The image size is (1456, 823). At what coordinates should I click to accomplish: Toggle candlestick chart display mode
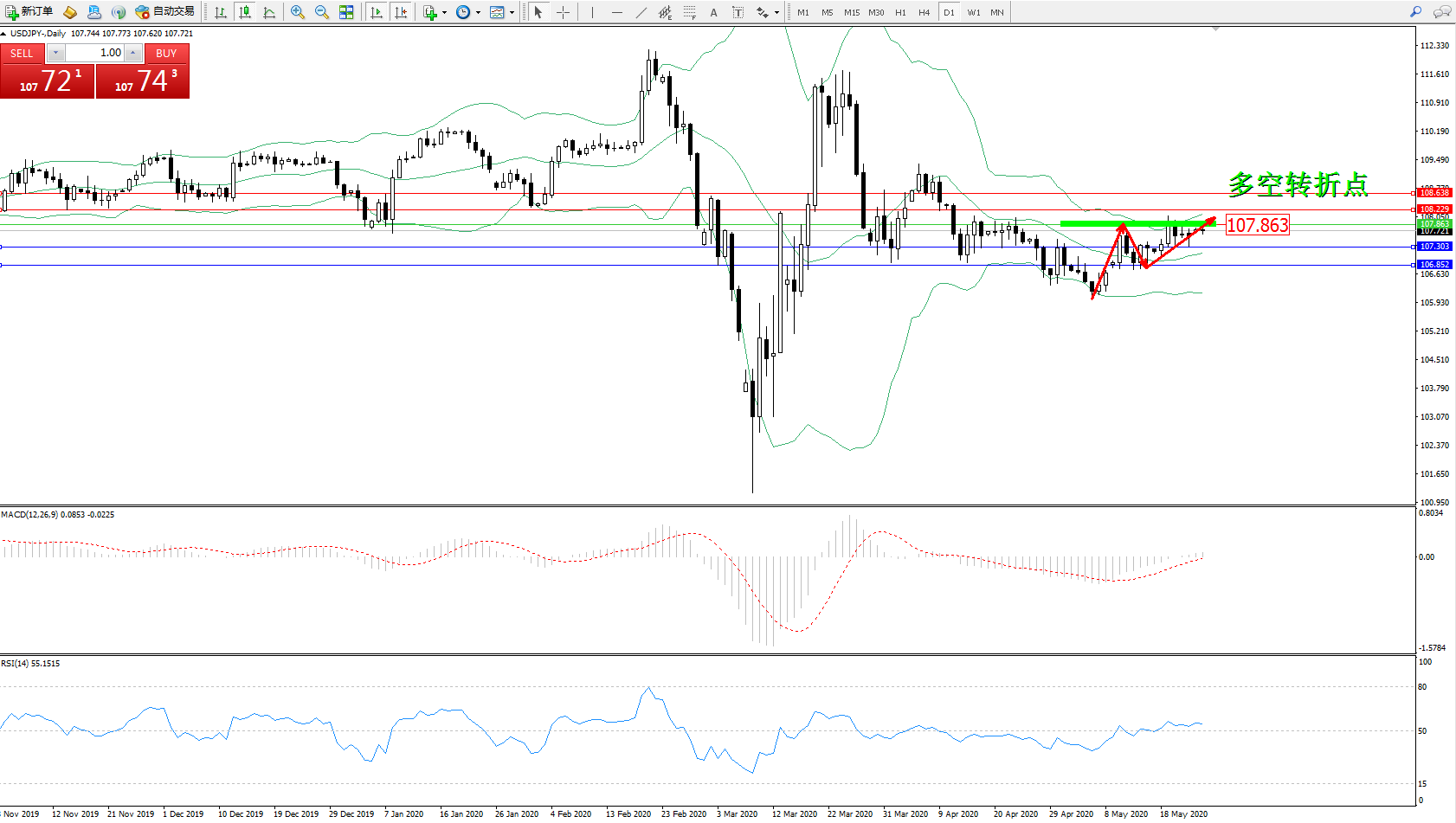coord(245,12)
